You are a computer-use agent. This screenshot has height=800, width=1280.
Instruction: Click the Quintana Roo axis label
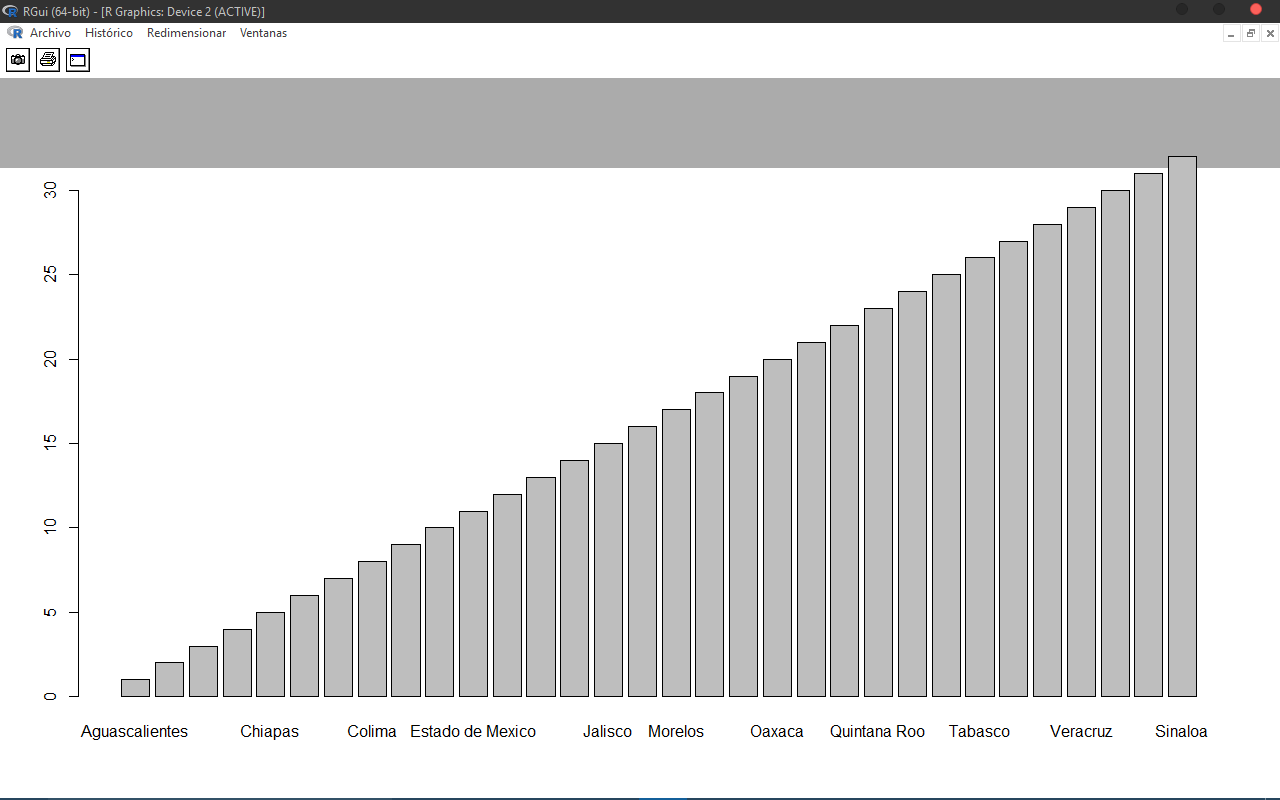pos(877,732)
